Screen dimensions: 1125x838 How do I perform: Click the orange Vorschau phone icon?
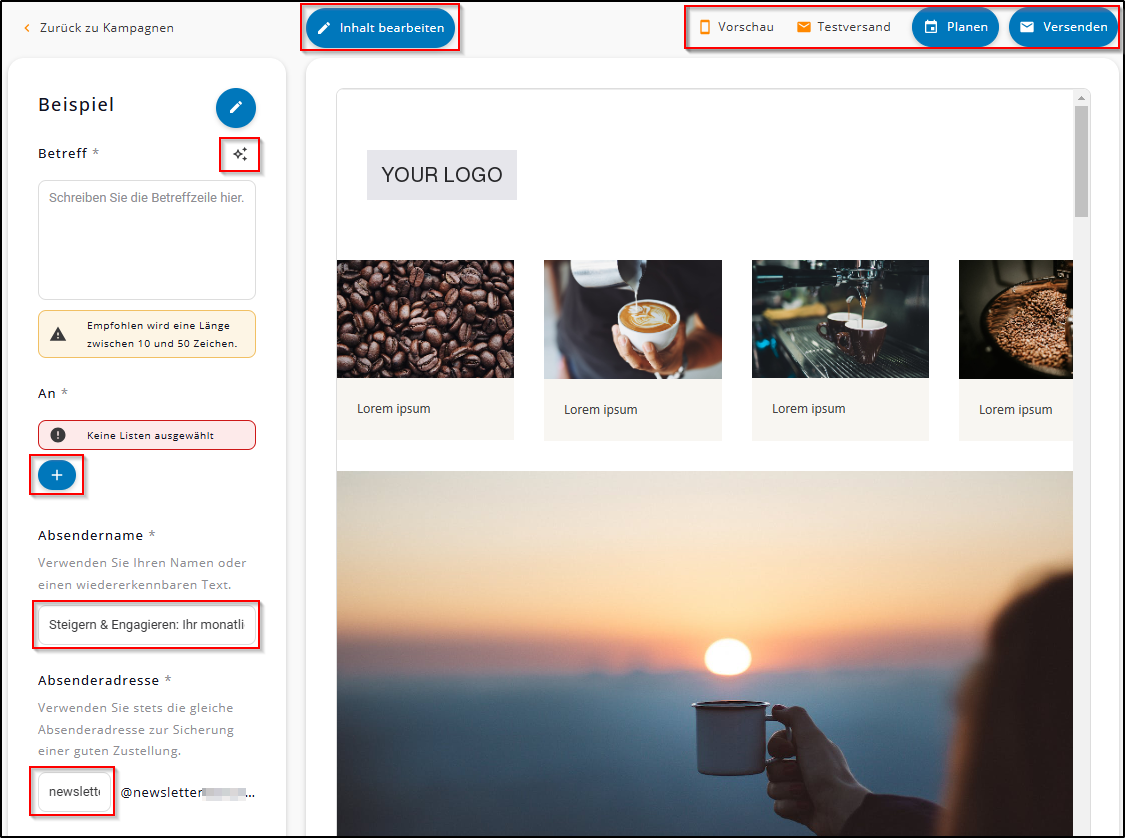705,27
